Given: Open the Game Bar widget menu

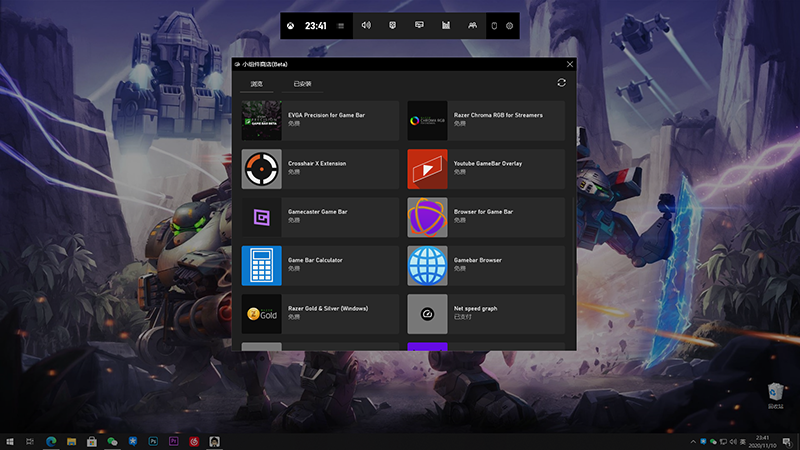Looking at the screenshot, I should point(341,25).
